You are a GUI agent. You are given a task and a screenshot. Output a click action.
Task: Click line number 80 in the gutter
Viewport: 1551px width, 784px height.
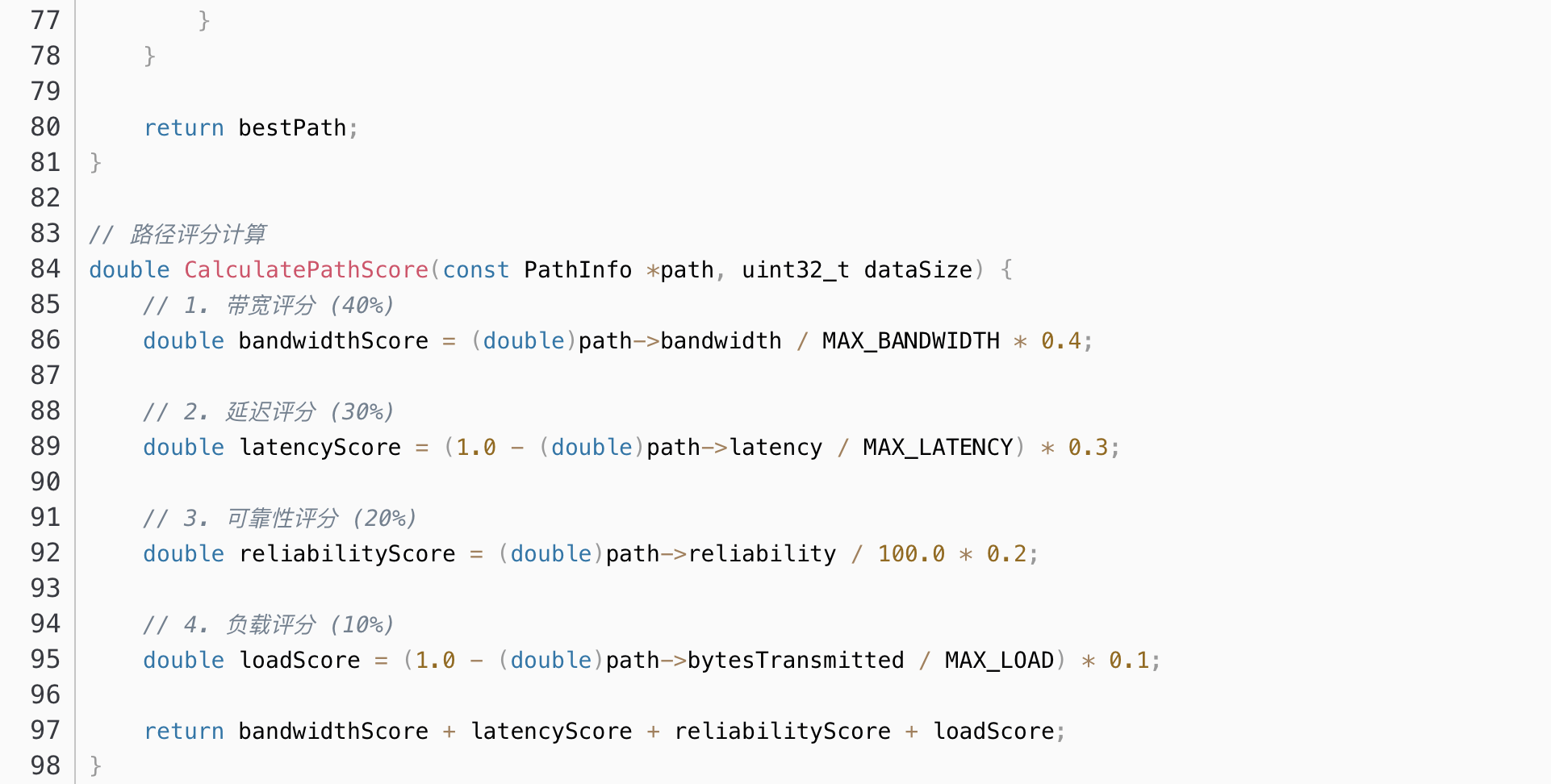(x=45, y=127)
